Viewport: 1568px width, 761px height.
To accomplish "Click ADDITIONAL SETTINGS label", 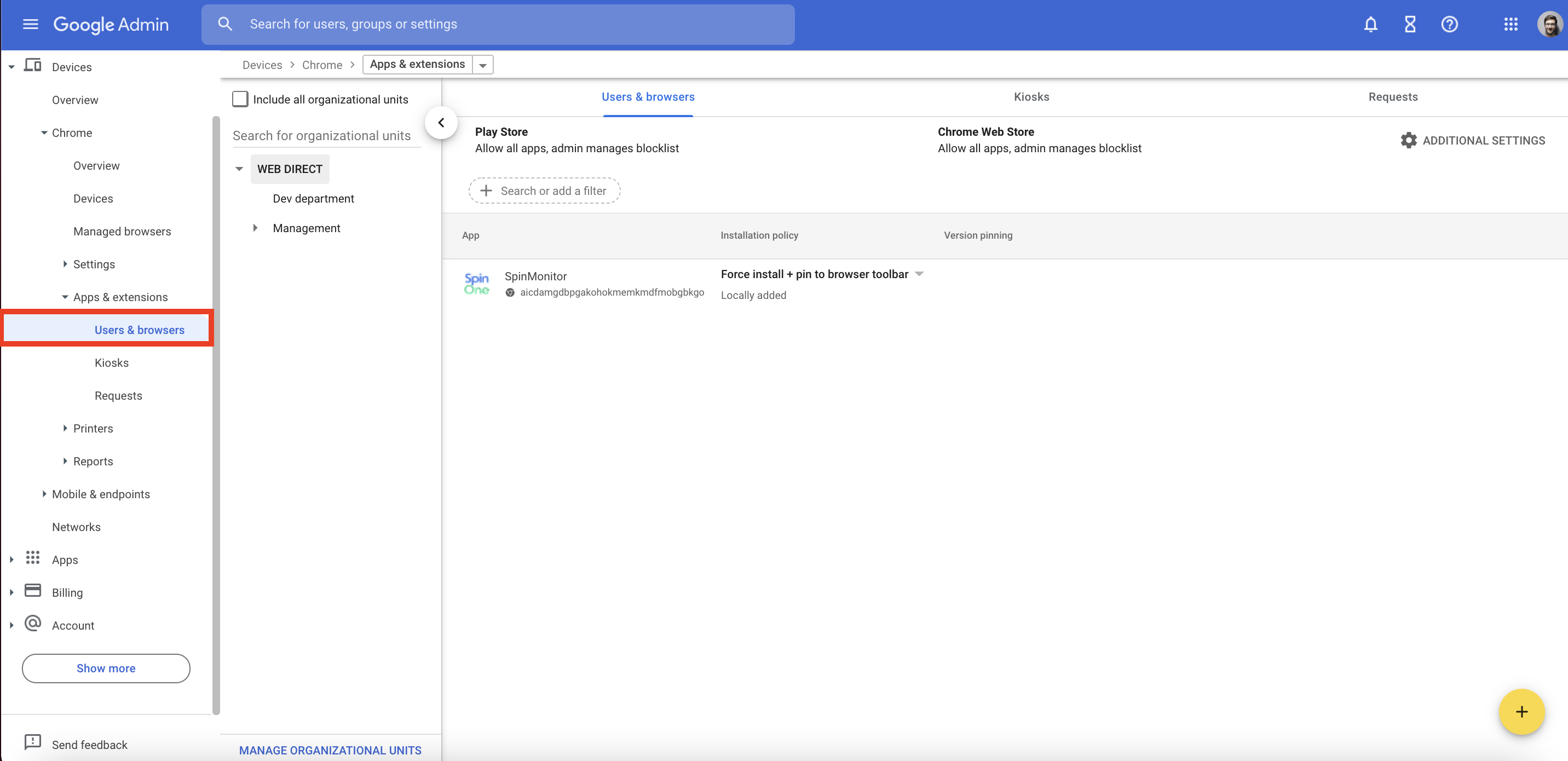I will [1483, 141].
